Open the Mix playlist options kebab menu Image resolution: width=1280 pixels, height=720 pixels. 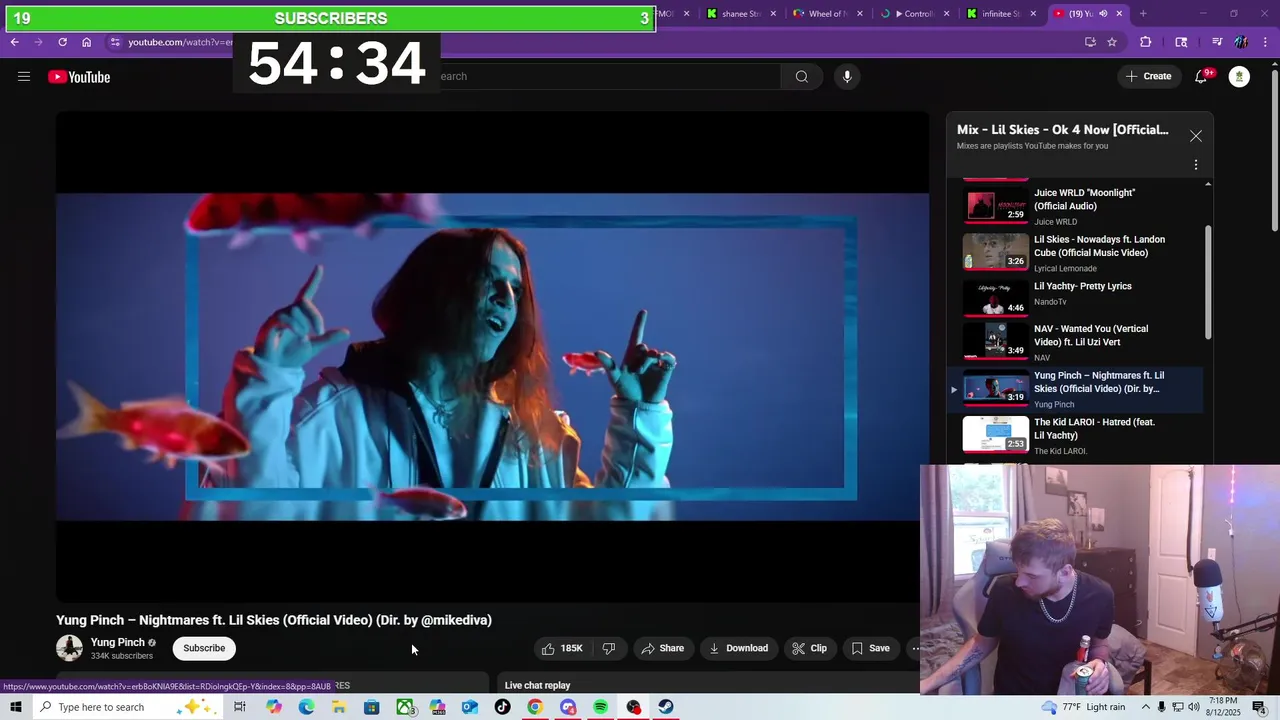click(x=1196, y=165)
